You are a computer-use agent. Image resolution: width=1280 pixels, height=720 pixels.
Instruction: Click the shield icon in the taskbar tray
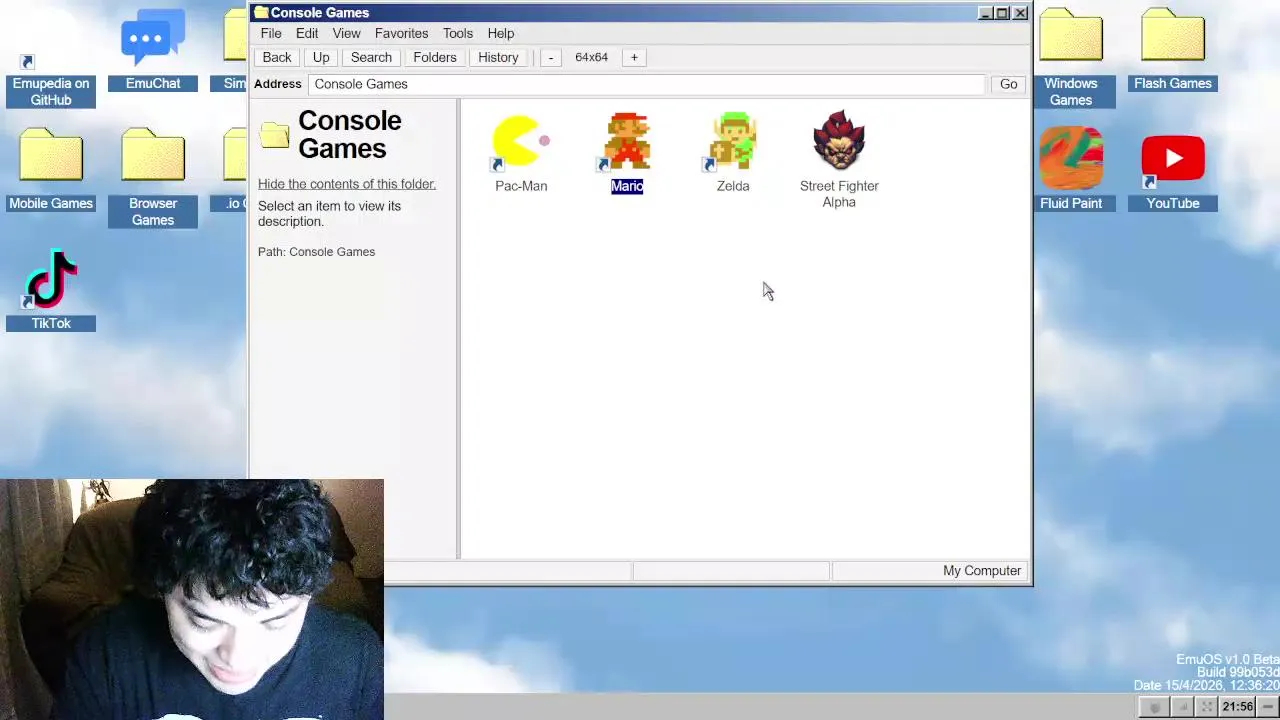(x=1155, y=707)
